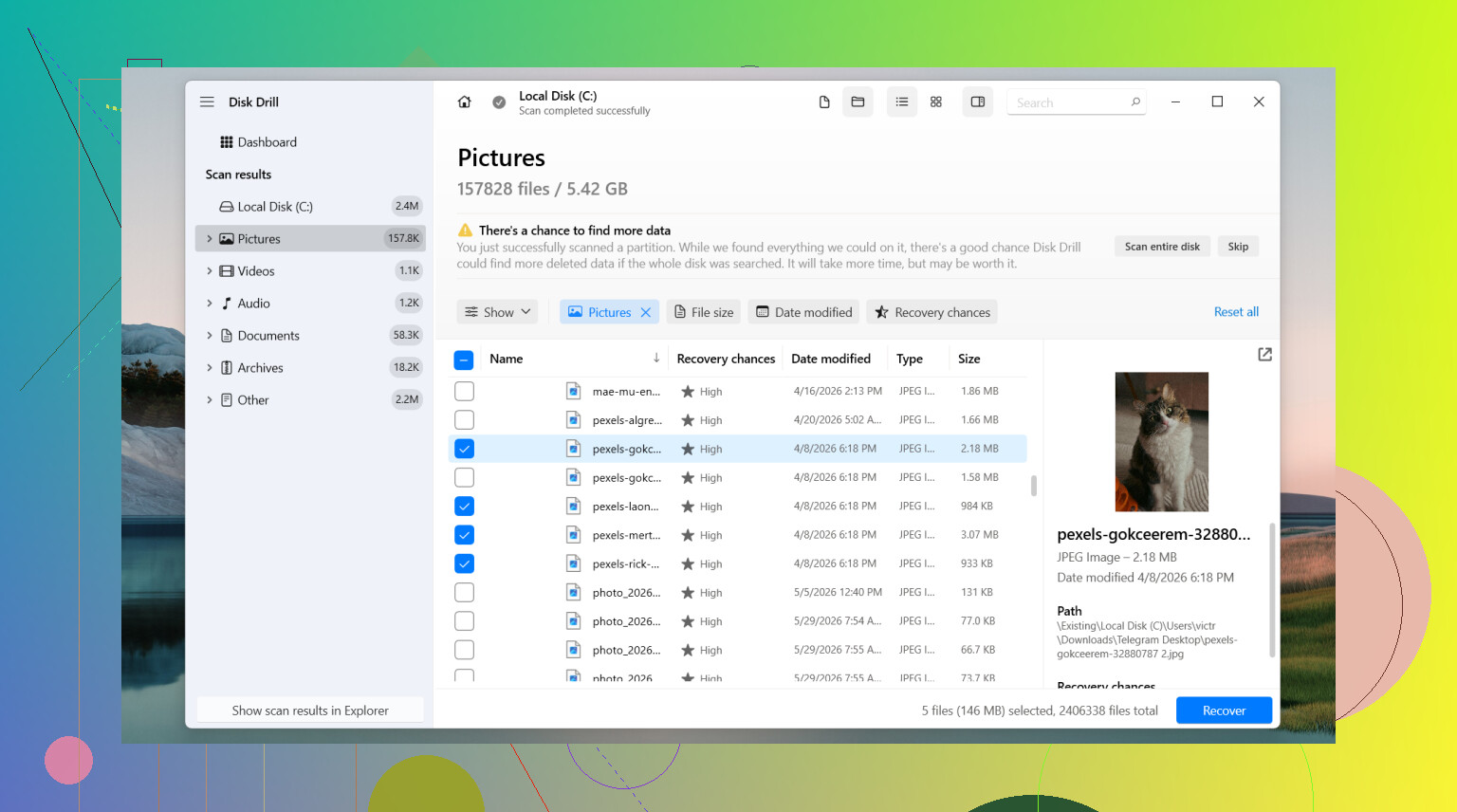
Task: Select the list view icon
Action: [x=902, y=101]
